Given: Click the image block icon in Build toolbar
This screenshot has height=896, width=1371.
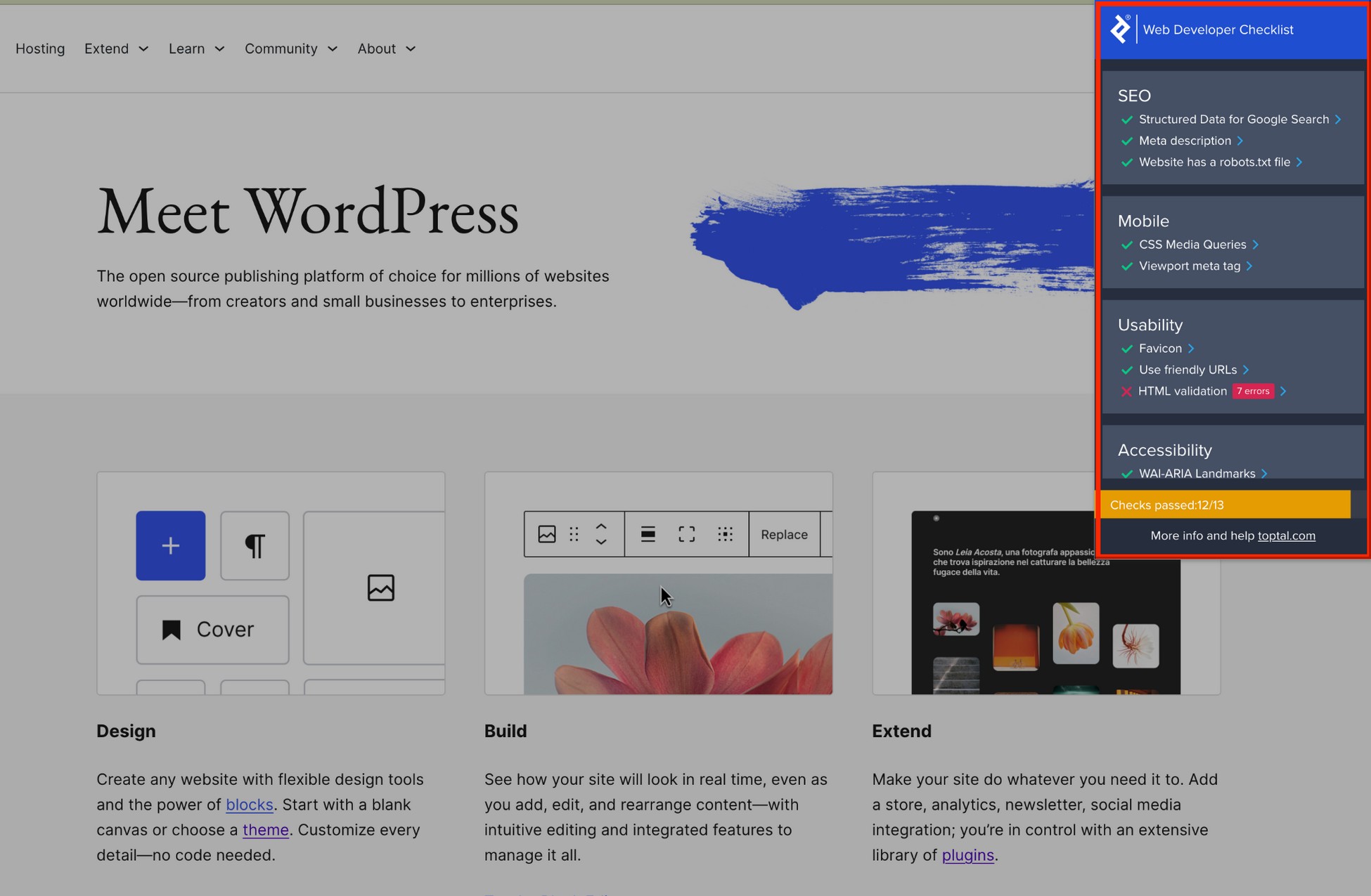Looking at the screenshot, I should 547,534.
